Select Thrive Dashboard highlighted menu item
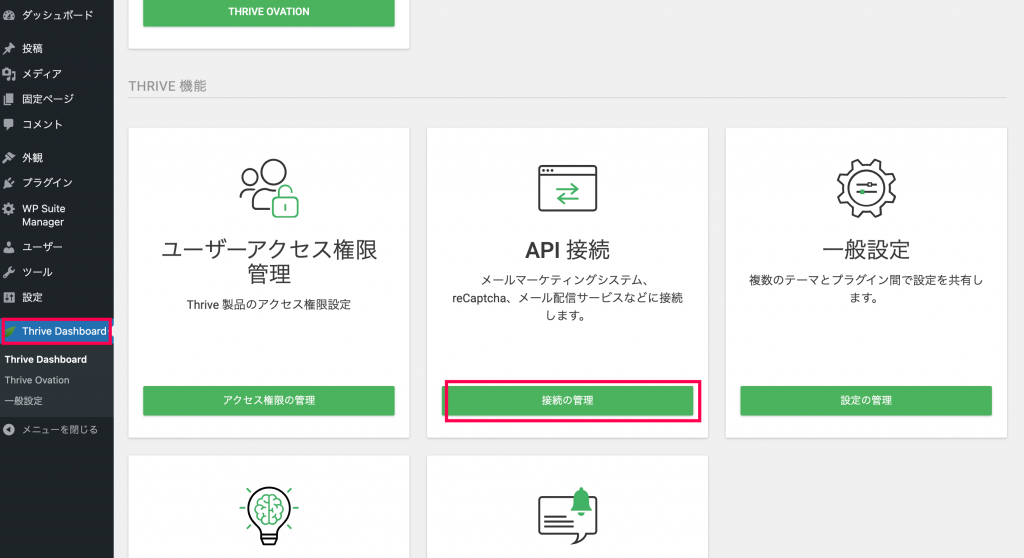This screenshot has height=558, width=1024. [57, 331]
